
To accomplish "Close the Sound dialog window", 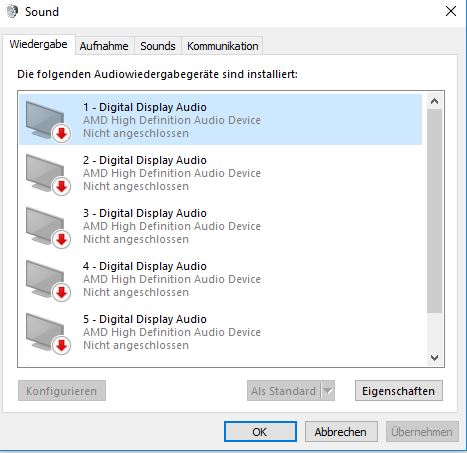I will pyautogui.click(x=451, y=11).
